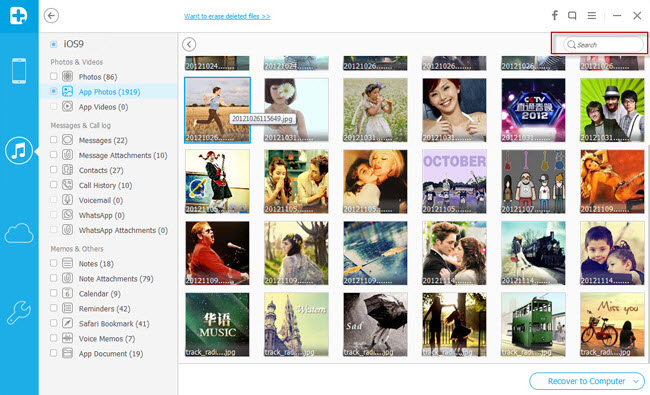The image size is (650, 395).
Task: Click the Search input field
Action: (x=603, y=44)
